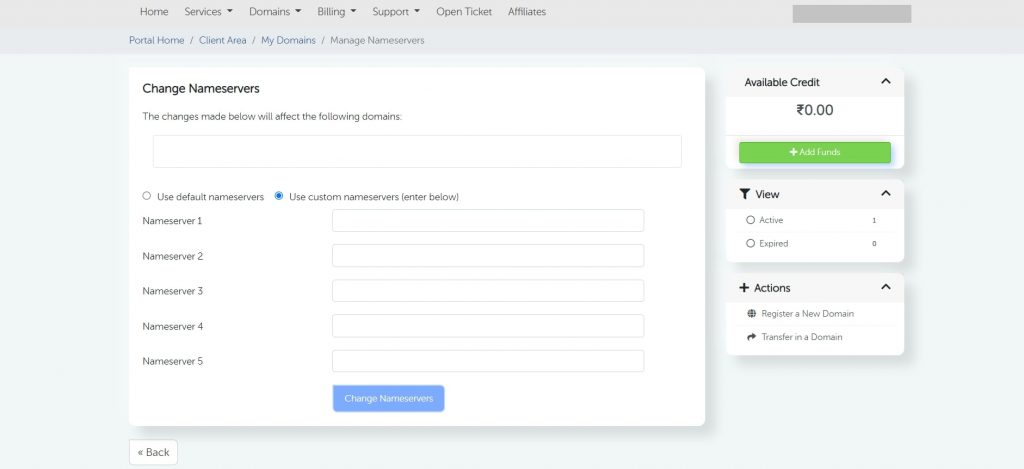The width and height of the screenshot is (1024, 469).
Task: Choose the Expired view filter radio
Action: pyautogui.click(x=750, y=243)
